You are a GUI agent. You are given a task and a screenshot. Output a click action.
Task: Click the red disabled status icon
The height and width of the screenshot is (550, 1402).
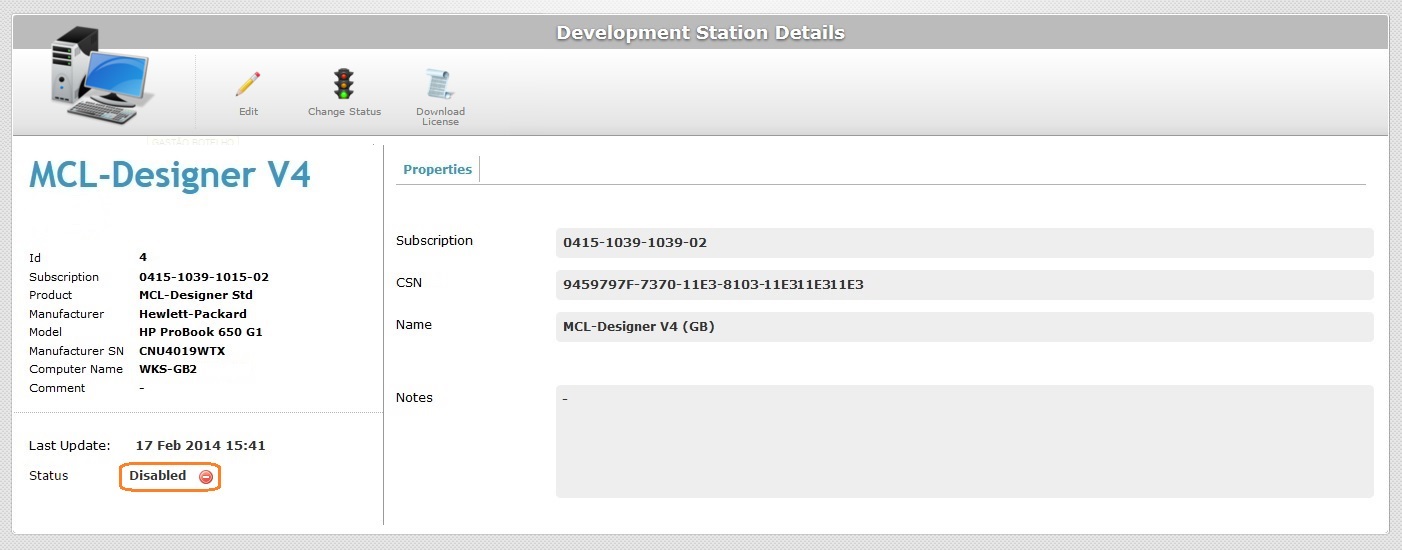pos(206,477)
